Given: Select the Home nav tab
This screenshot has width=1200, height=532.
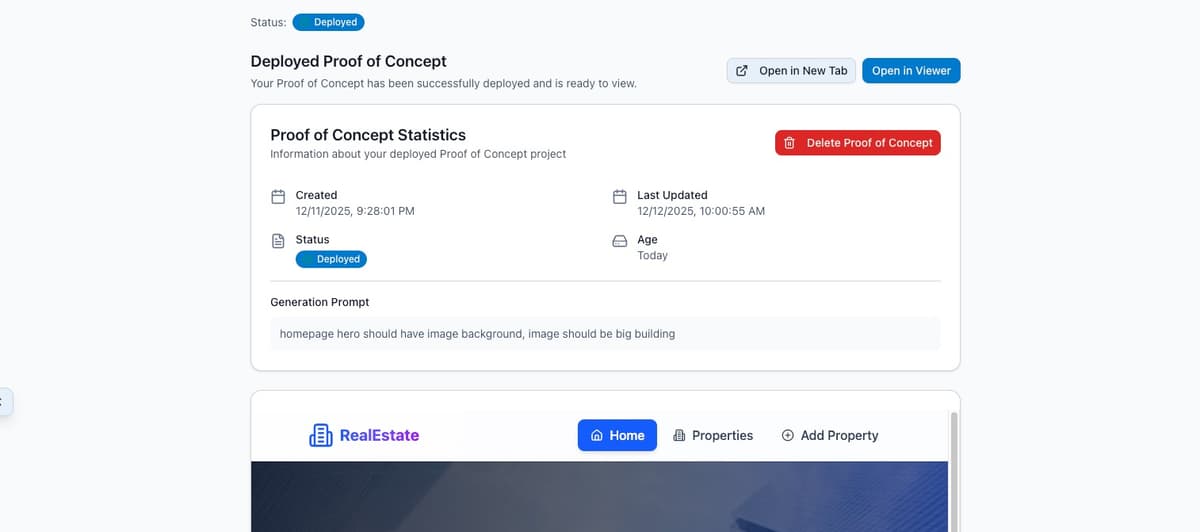Looking at the screenshot, I should (x=617, y=436).
